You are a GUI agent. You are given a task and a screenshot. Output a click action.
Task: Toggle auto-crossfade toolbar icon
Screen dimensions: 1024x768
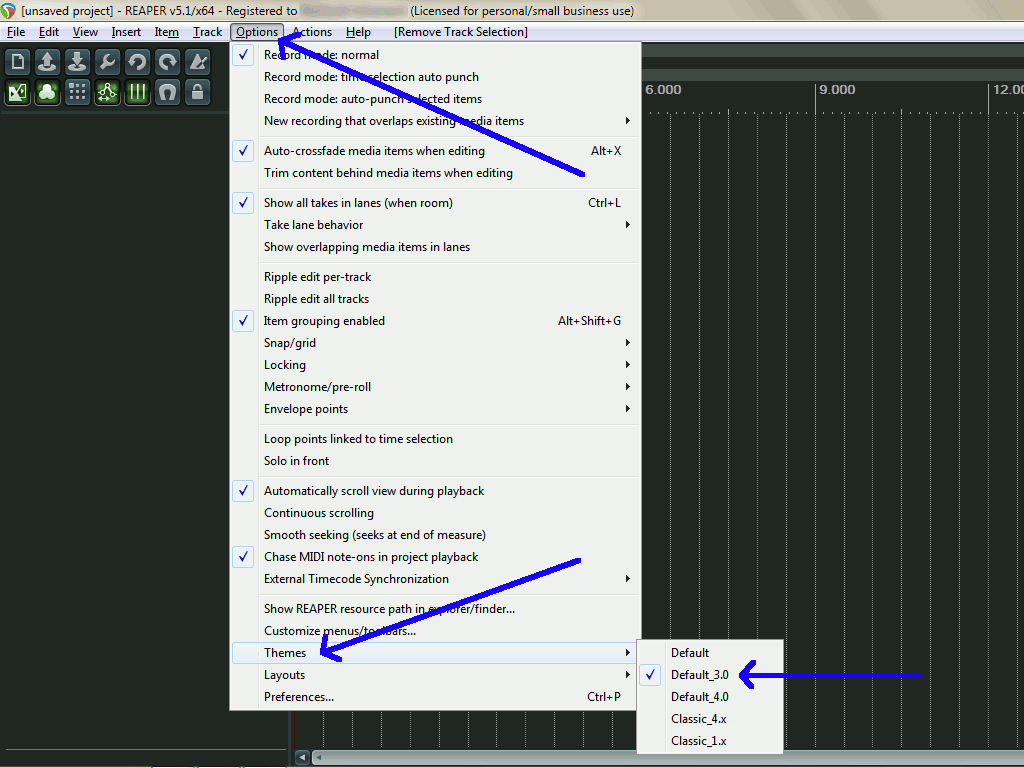click(x=18, y=92)
